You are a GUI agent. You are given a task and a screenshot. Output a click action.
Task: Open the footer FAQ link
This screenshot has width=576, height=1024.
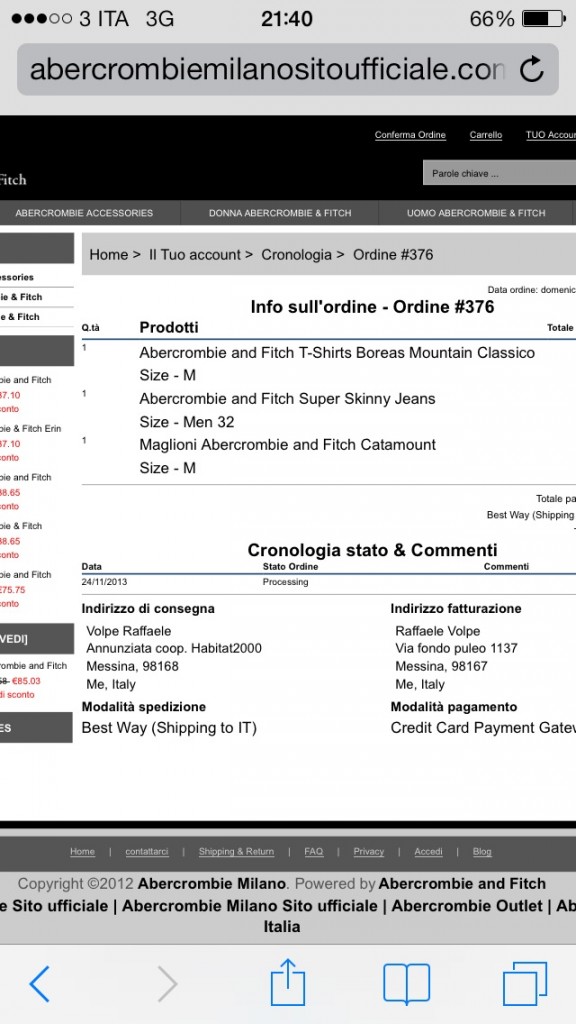[x=313, y=852]
